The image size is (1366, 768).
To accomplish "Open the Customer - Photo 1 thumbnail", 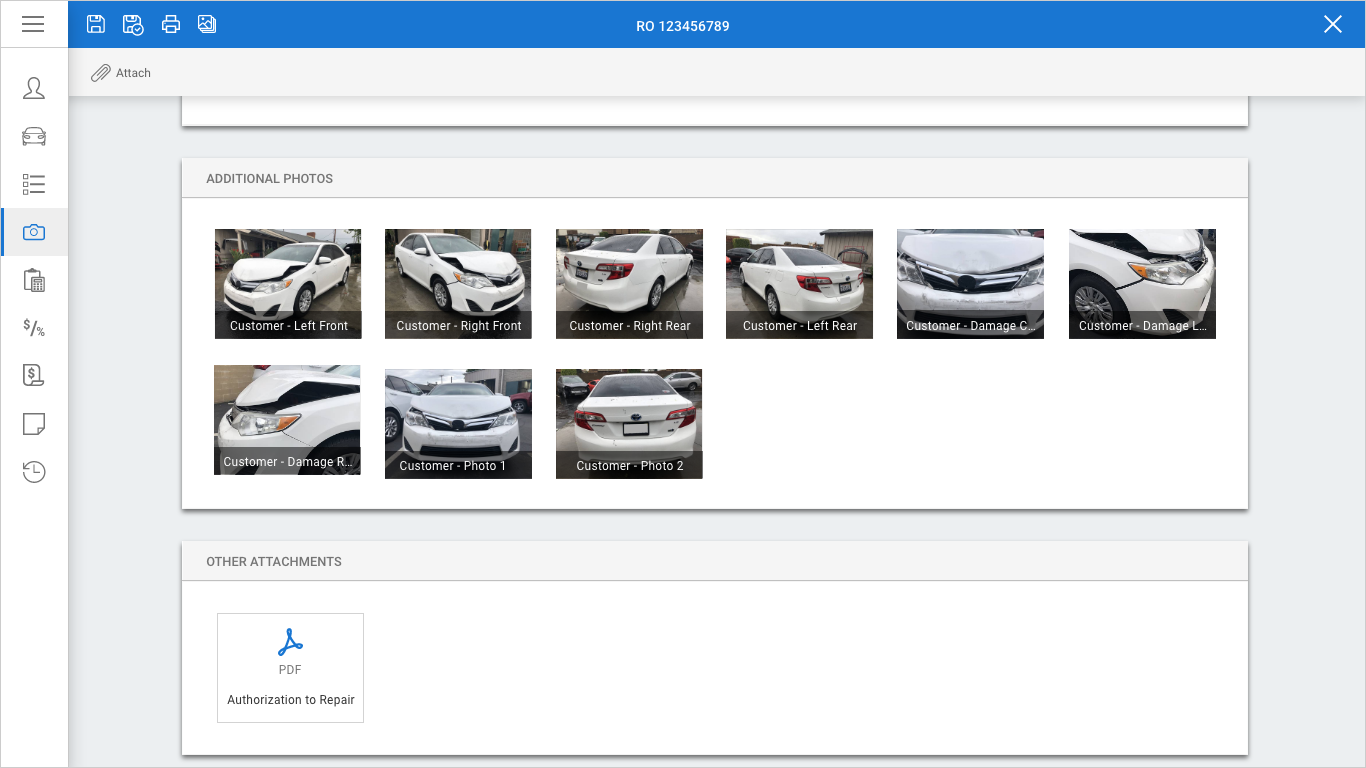I will 458,424.
